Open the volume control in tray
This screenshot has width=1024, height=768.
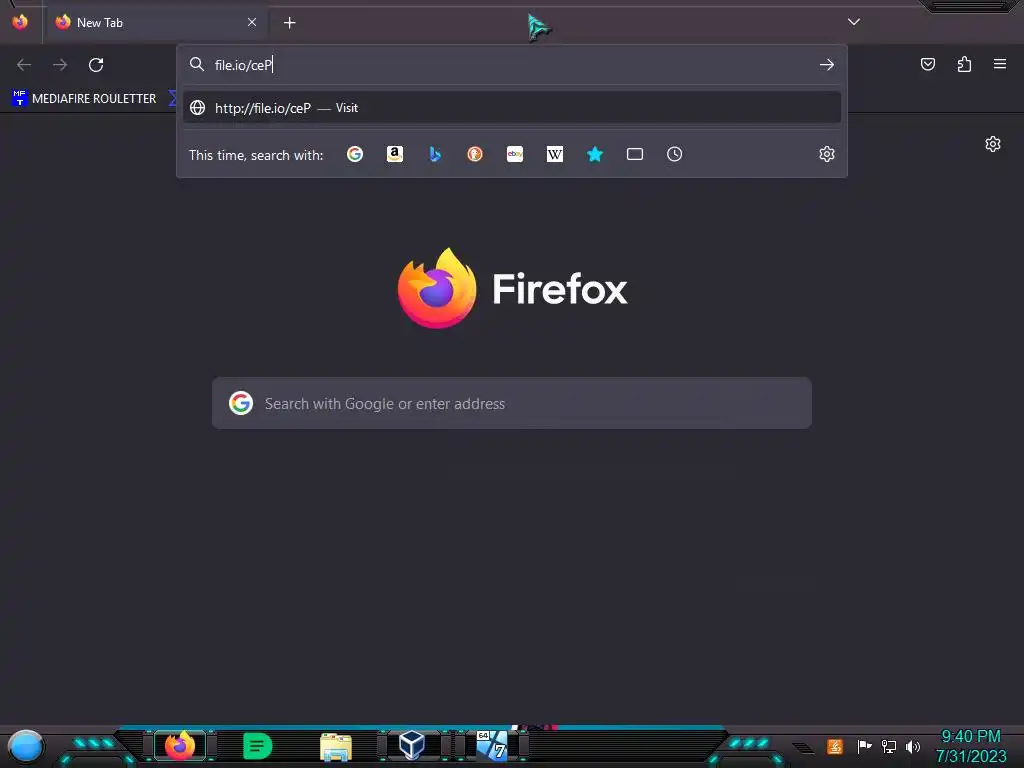912,746
